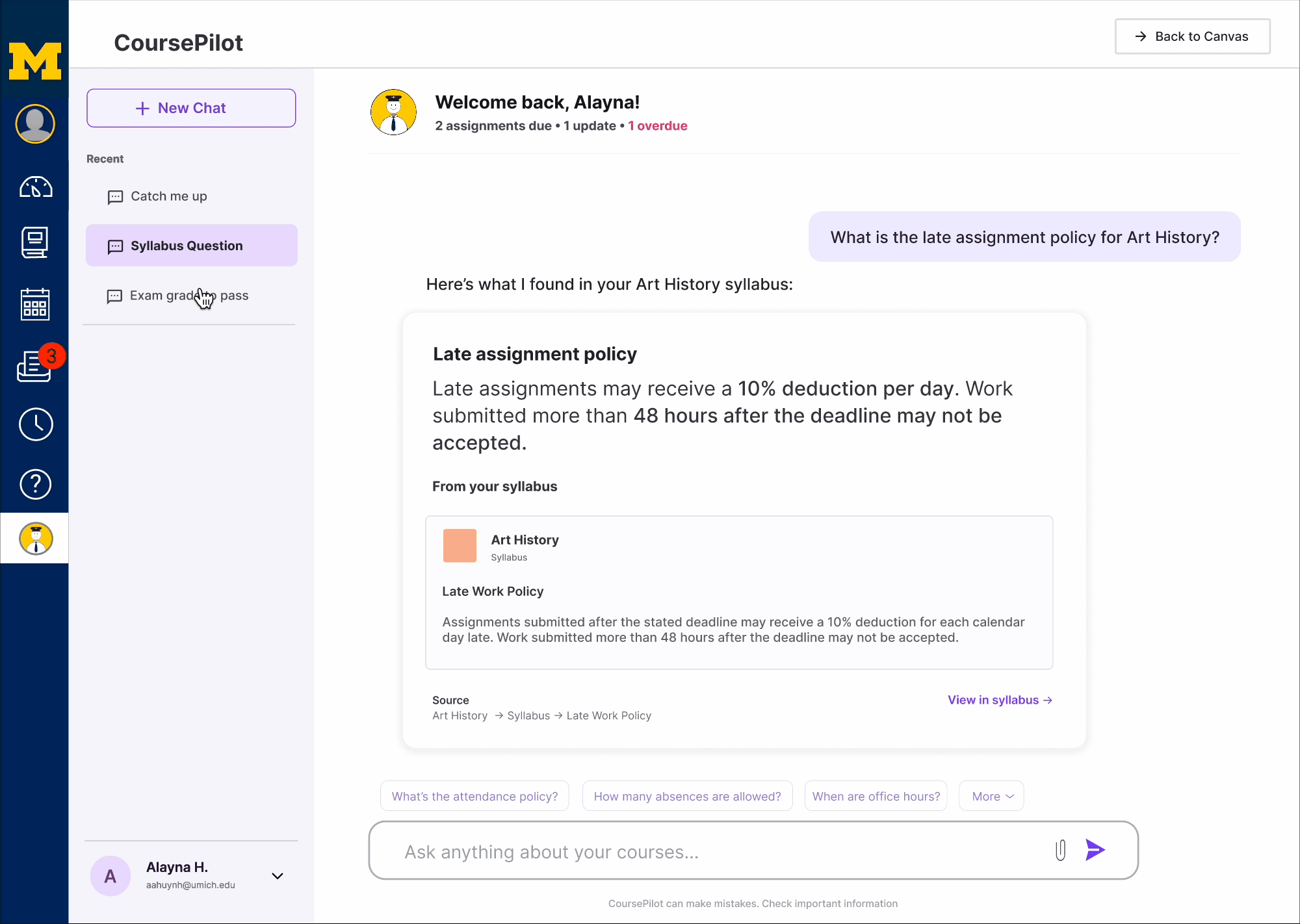Select the Syllabus Question chat
The width and height of the screenshot is (1300, 924).
(192, 246)
